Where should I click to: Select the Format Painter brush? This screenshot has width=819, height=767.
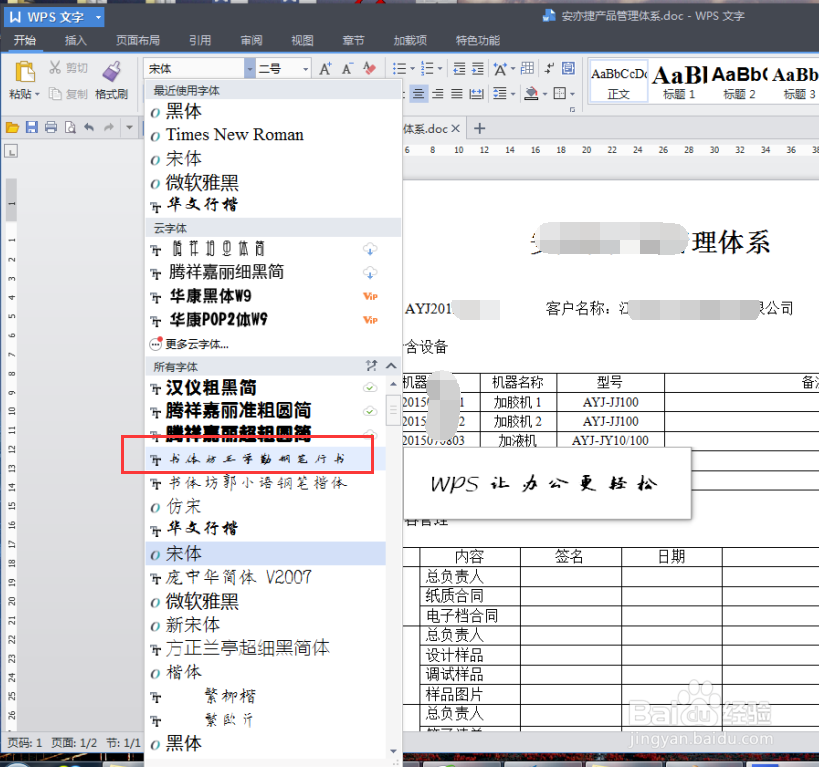[x=112, y=72]
